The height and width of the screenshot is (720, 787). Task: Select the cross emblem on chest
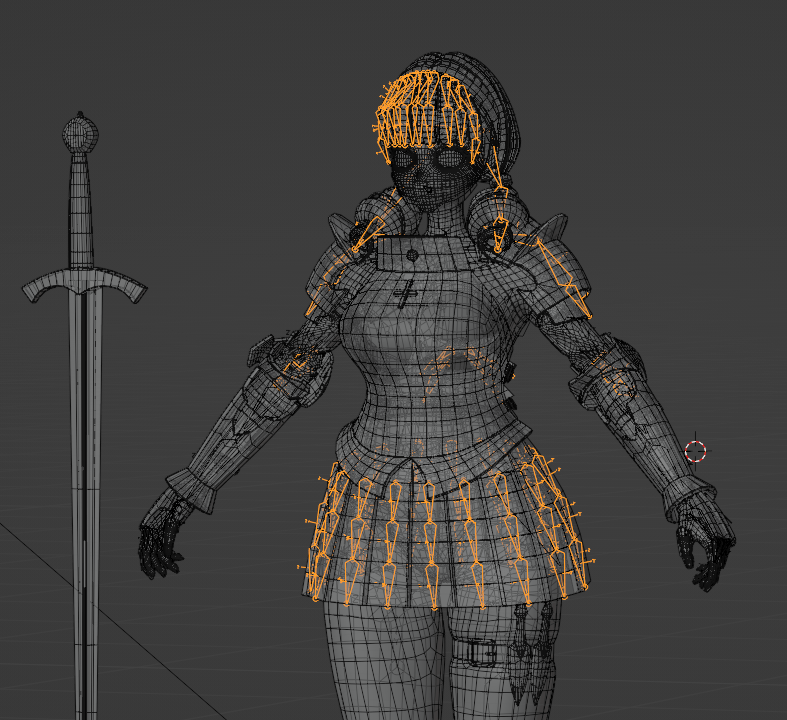(x=406, y=295)
